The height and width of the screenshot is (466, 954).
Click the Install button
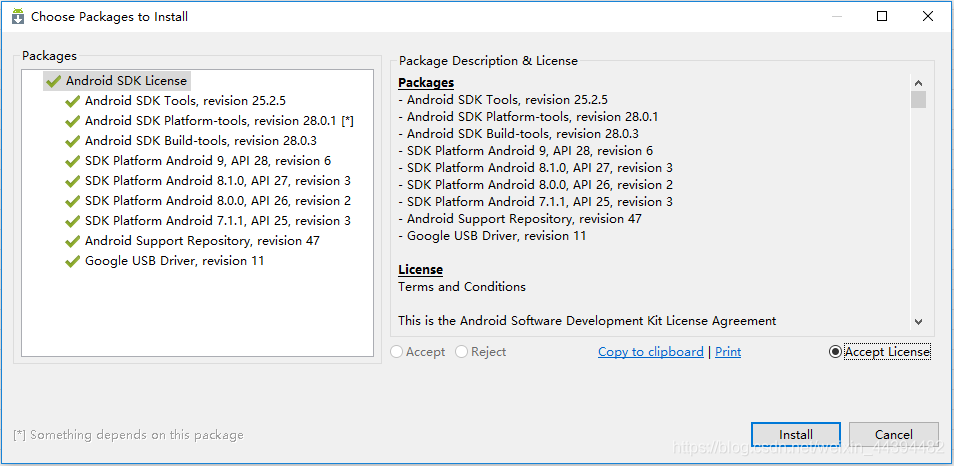coord(796,435)
